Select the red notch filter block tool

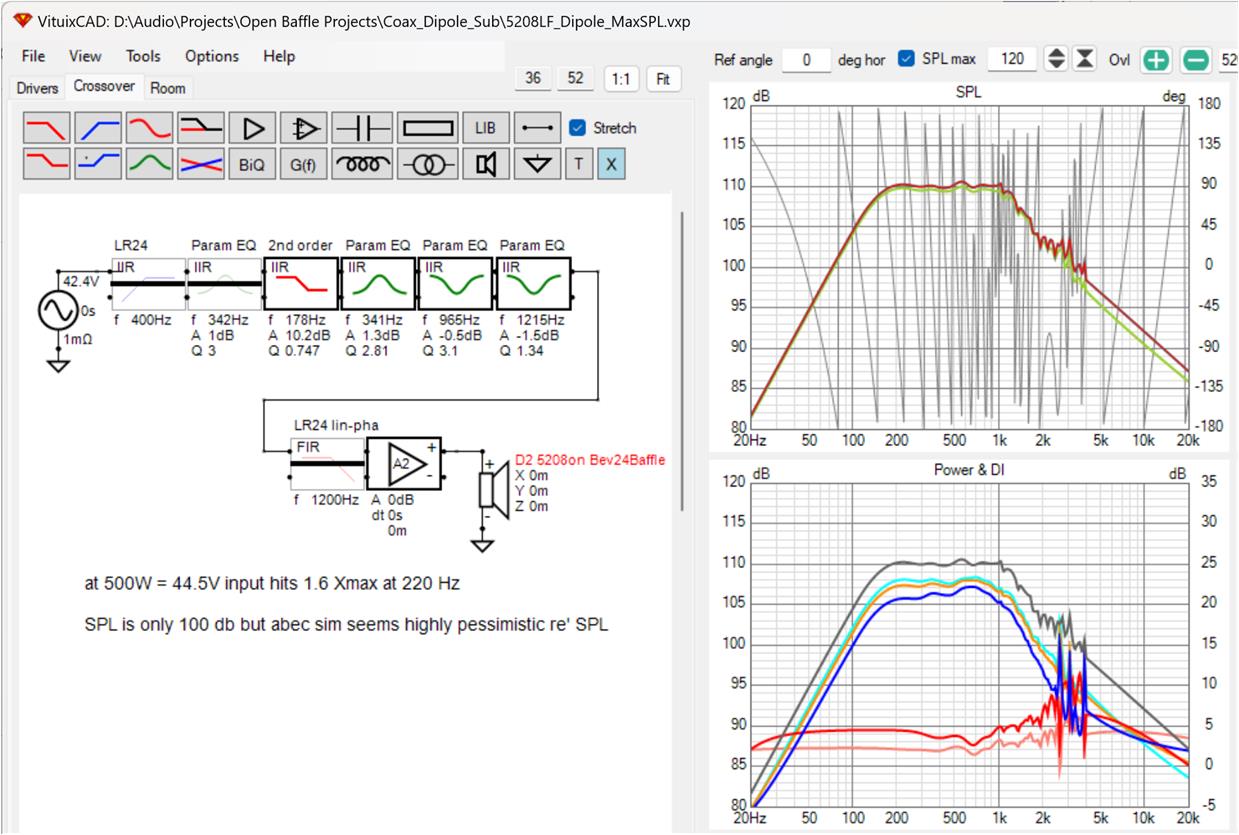pyautogui.click(x=149, y=128)
